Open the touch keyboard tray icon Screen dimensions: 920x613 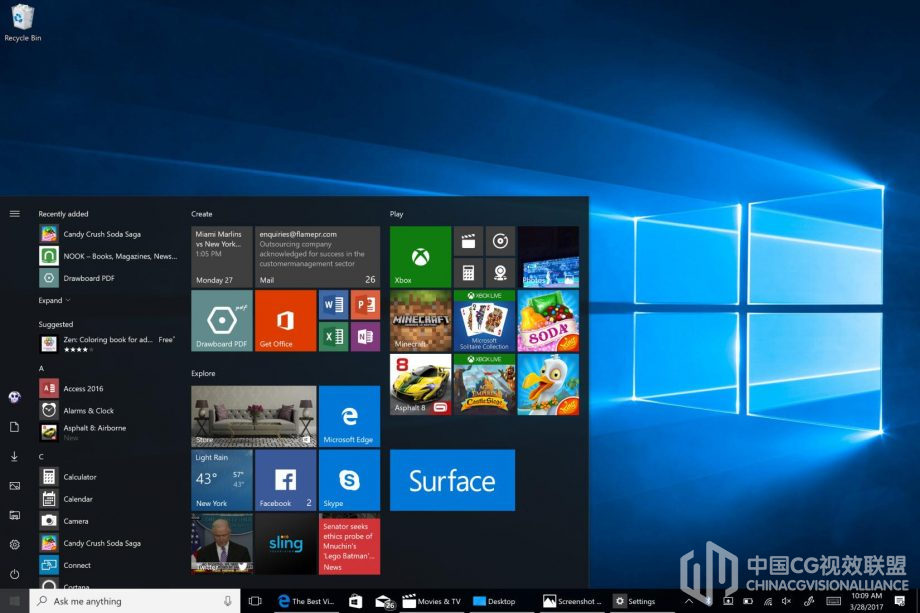(833, 601)
